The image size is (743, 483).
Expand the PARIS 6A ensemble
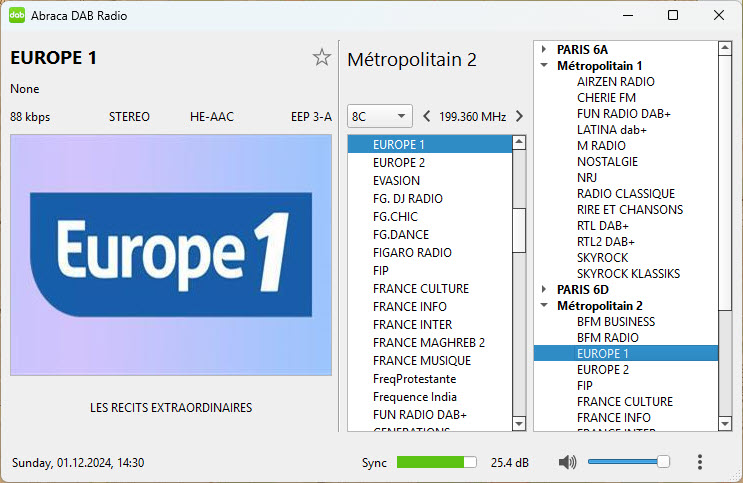544,49
